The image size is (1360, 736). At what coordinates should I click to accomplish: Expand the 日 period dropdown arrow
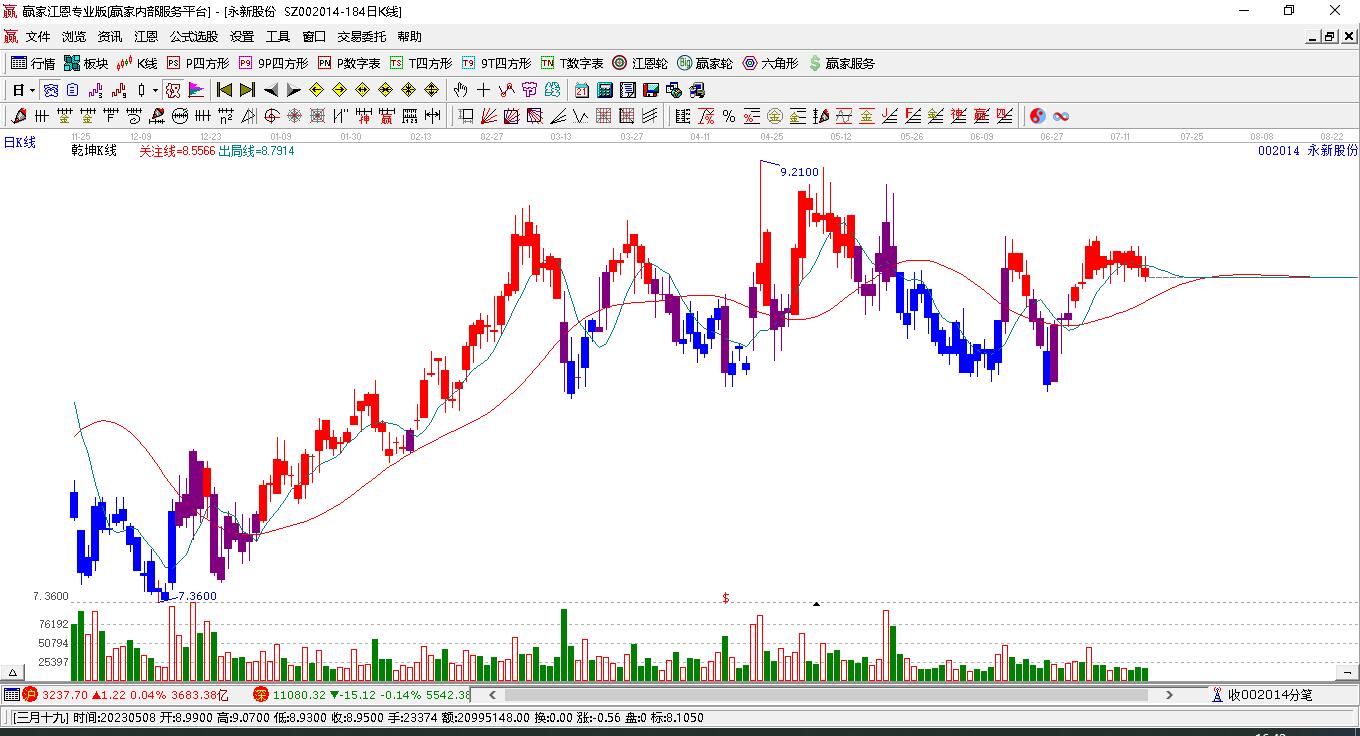pos(32,90)
